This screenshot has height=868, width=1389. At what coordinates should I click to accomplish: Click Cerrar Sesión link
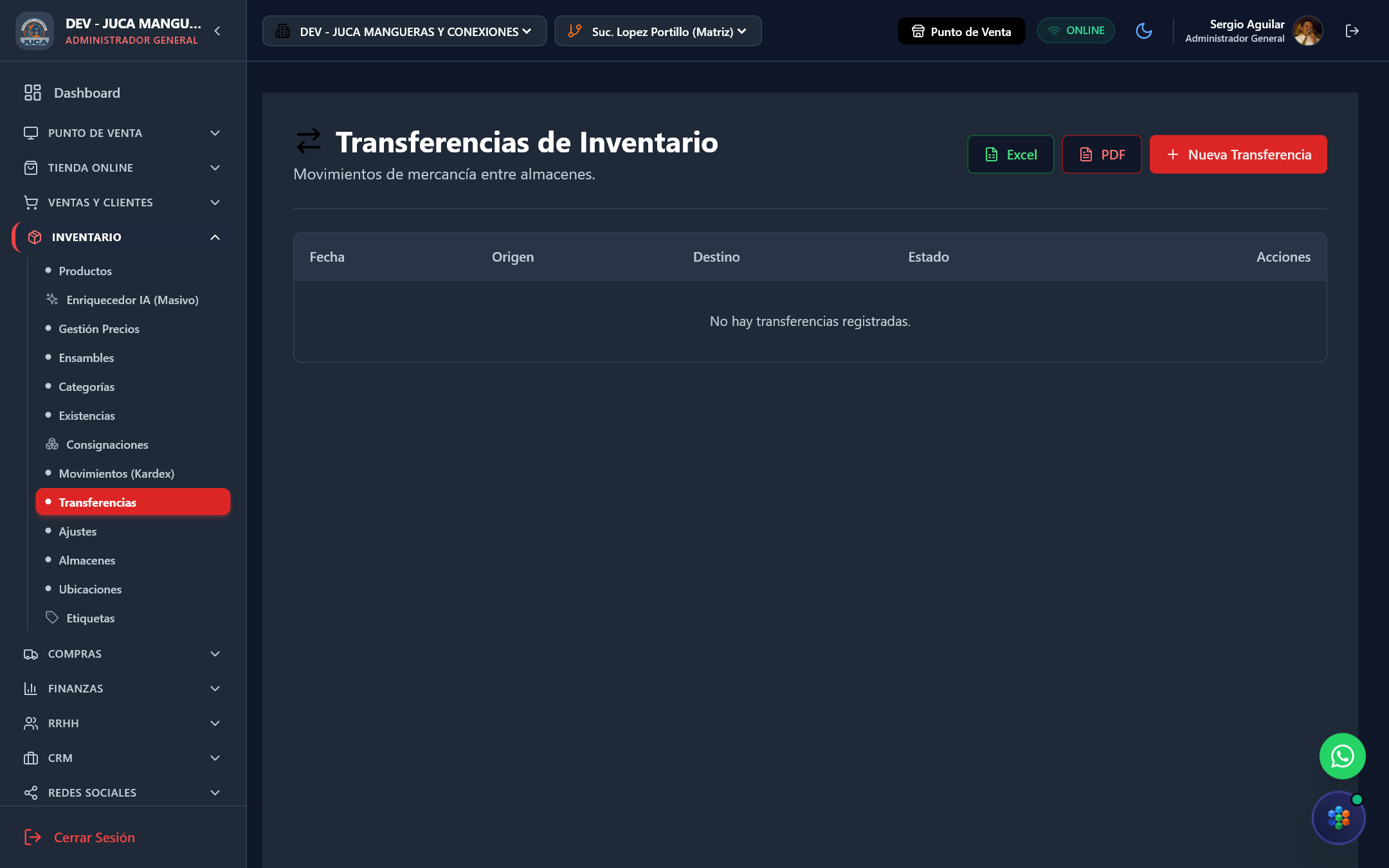pos(80,837)
